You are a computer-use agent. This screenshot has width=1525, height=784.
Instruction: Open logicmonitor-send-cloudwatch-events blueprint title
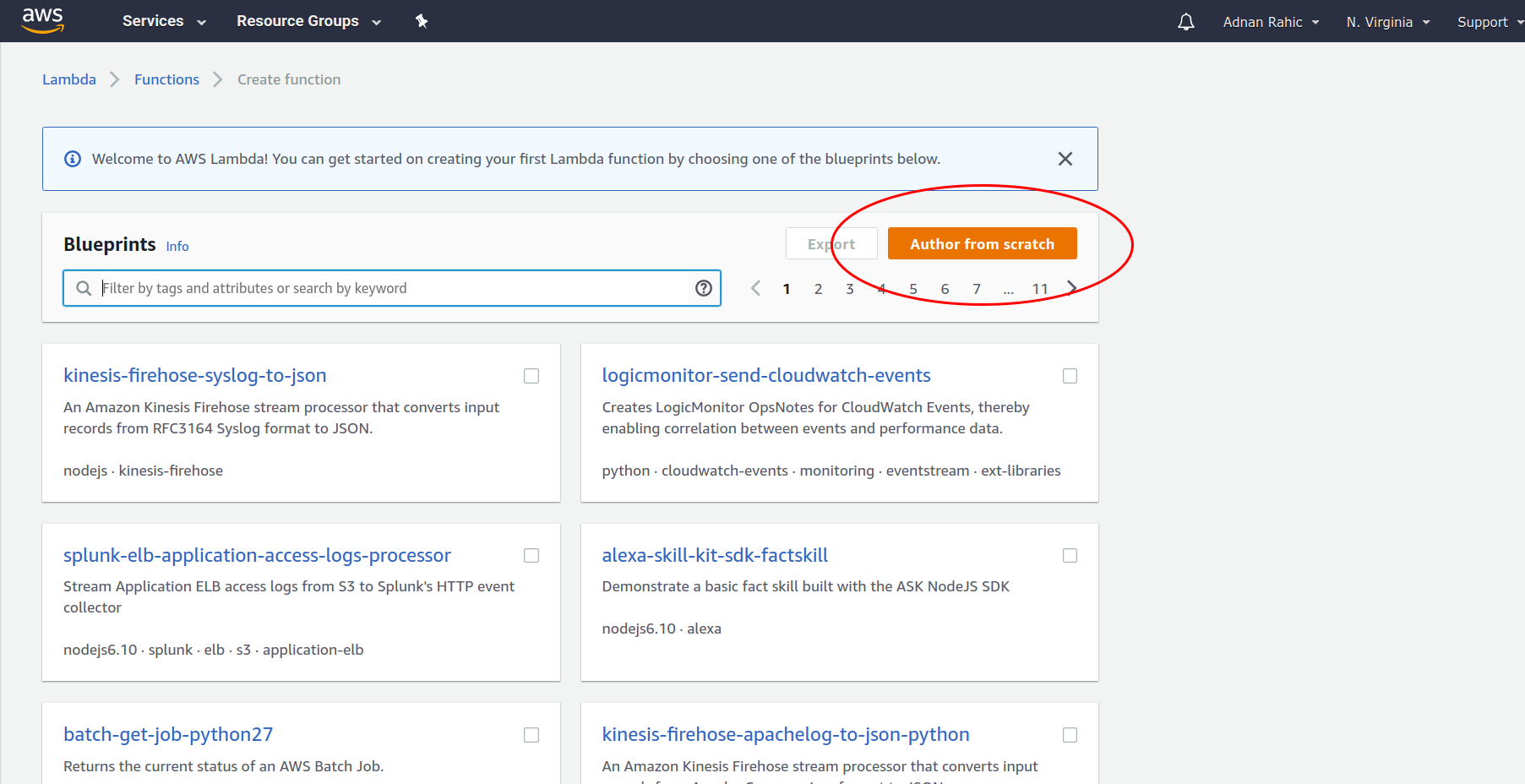766,375
